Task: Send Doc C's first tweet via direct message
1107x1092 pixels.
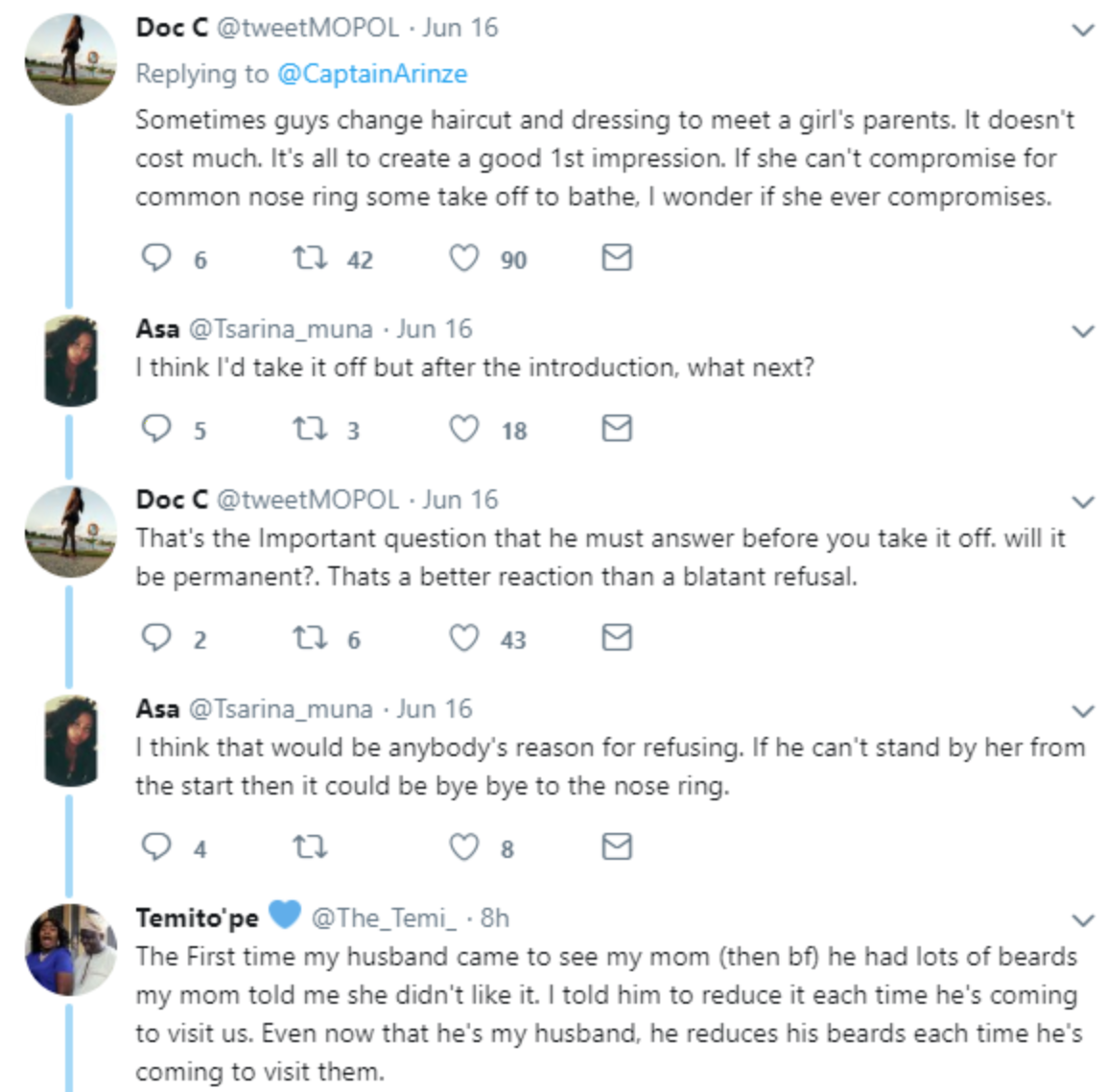Action: (616, 257)
